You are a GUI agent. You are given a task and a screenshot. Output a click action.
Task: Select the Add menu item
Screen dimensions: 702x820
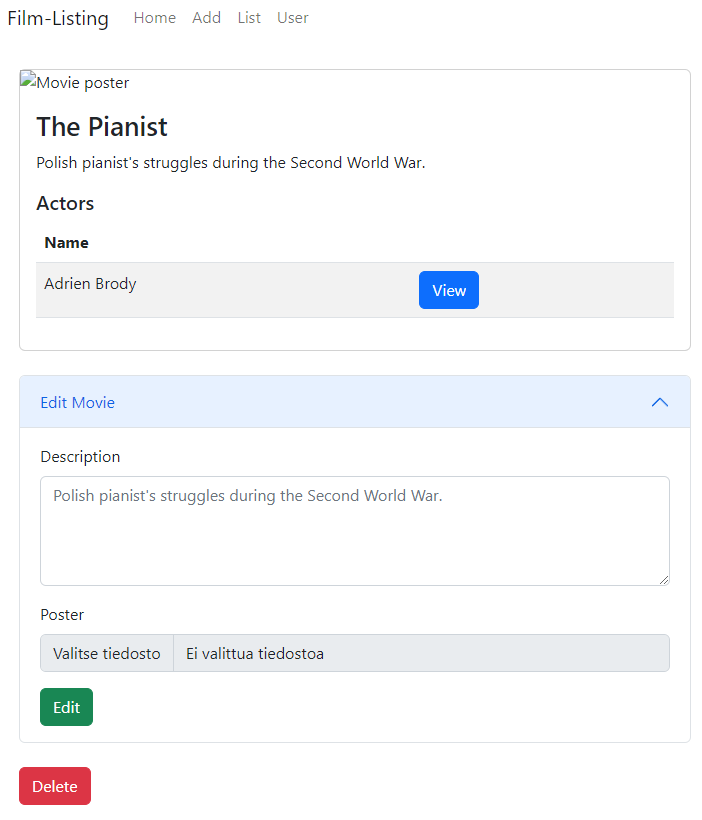[206, 17]
